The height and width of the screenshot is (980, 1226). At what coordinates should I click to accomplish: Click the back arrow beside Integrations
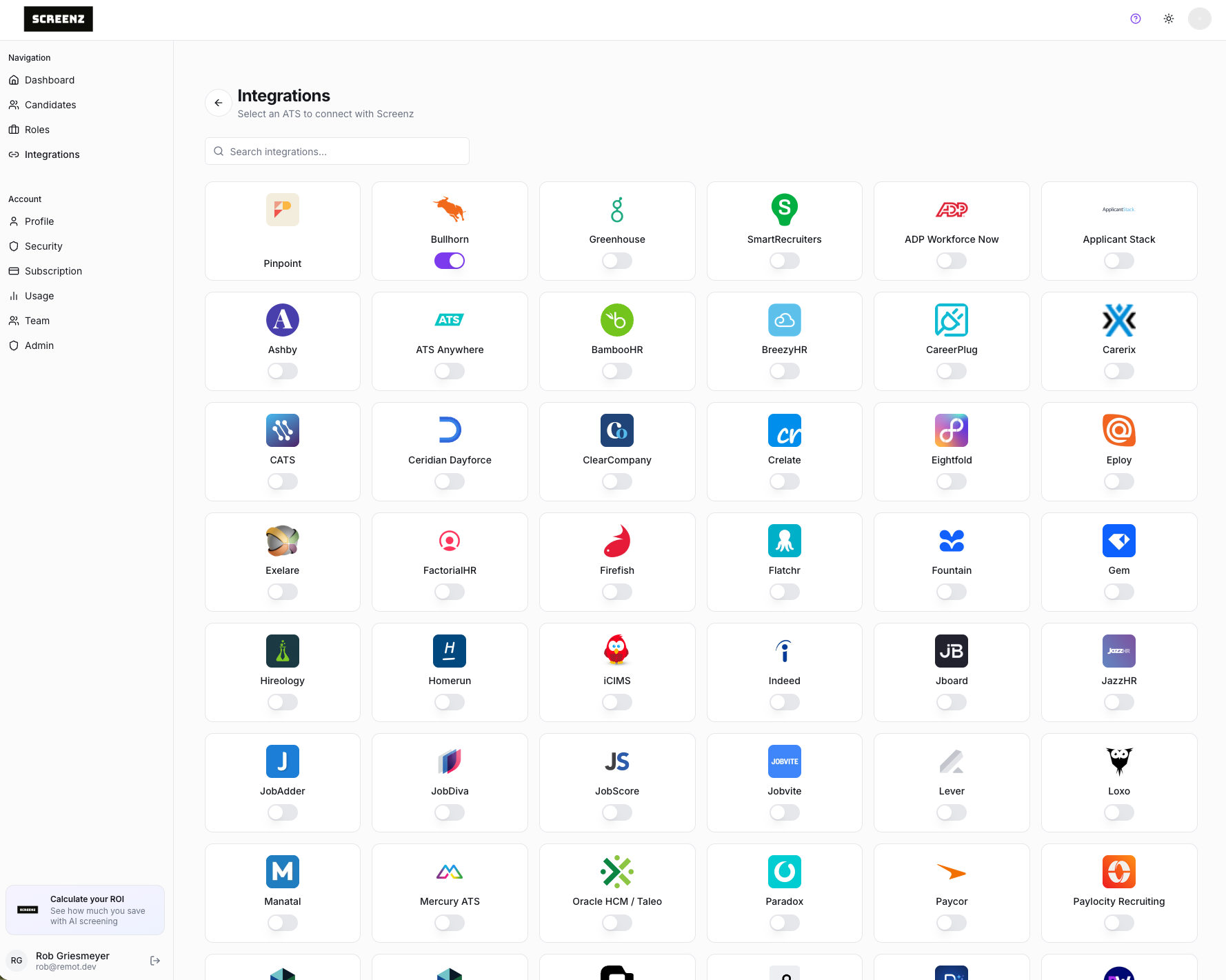(219, 103)
